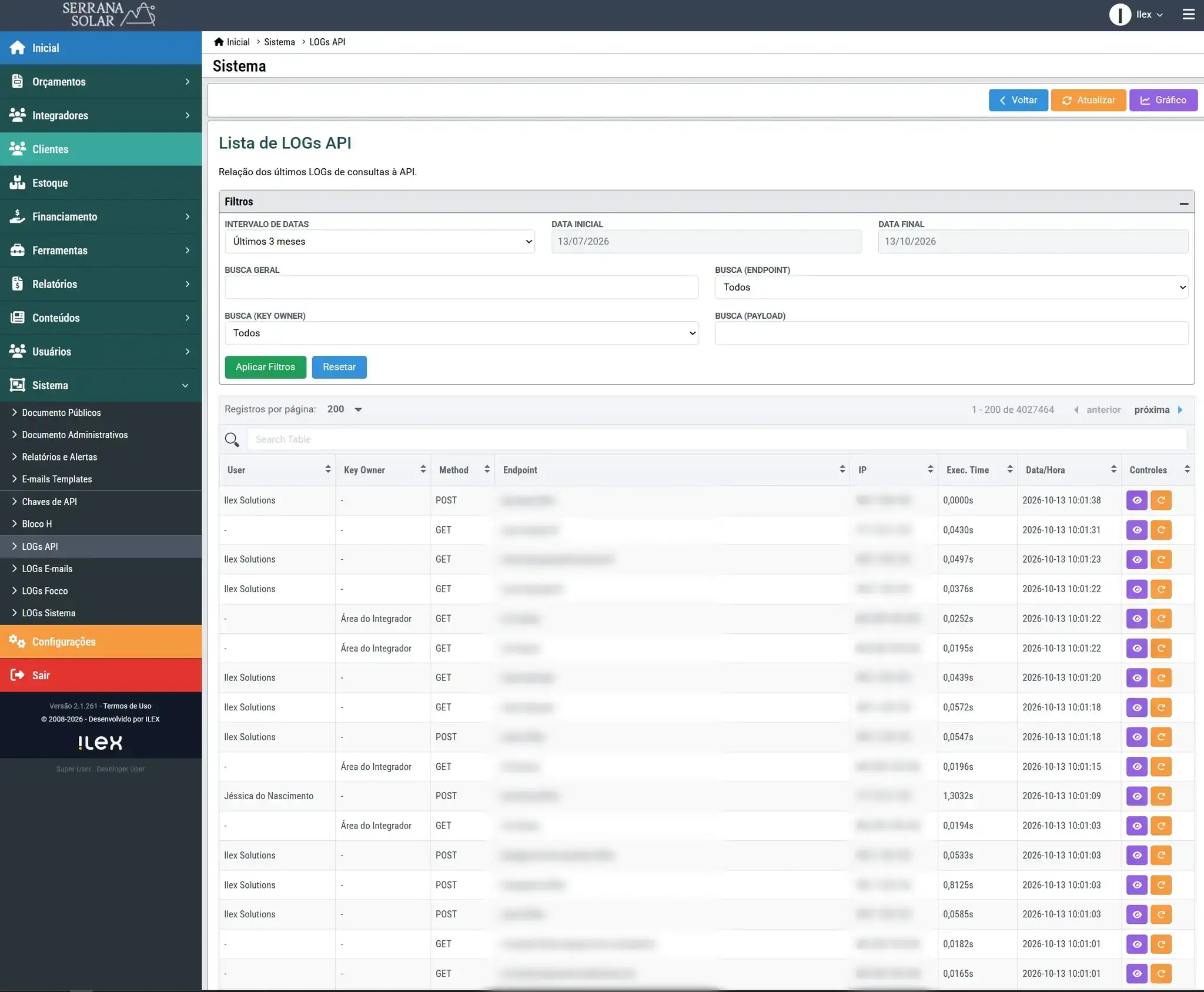Open the Busca (Endpoint) dropdown
This screenshot has height=992, width=1204.
[952, 288]
